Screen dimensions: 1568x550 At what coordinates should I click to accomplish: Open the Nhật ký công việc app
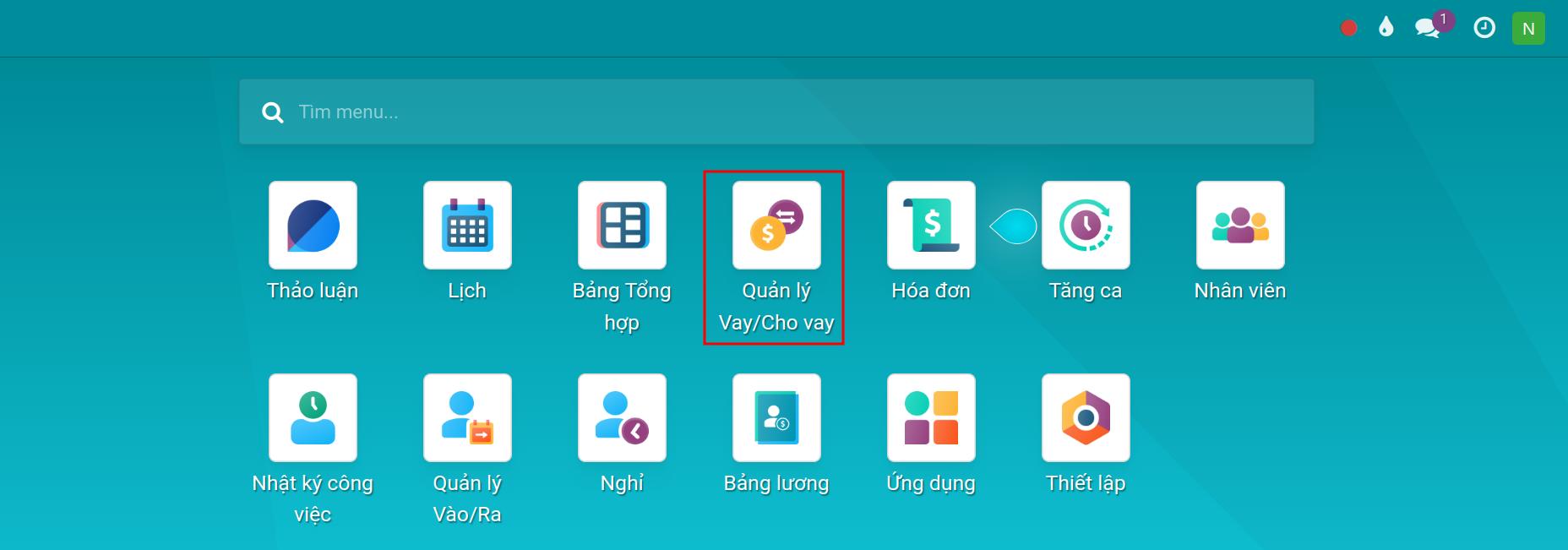pyautogui.click(x=313, y=417)
